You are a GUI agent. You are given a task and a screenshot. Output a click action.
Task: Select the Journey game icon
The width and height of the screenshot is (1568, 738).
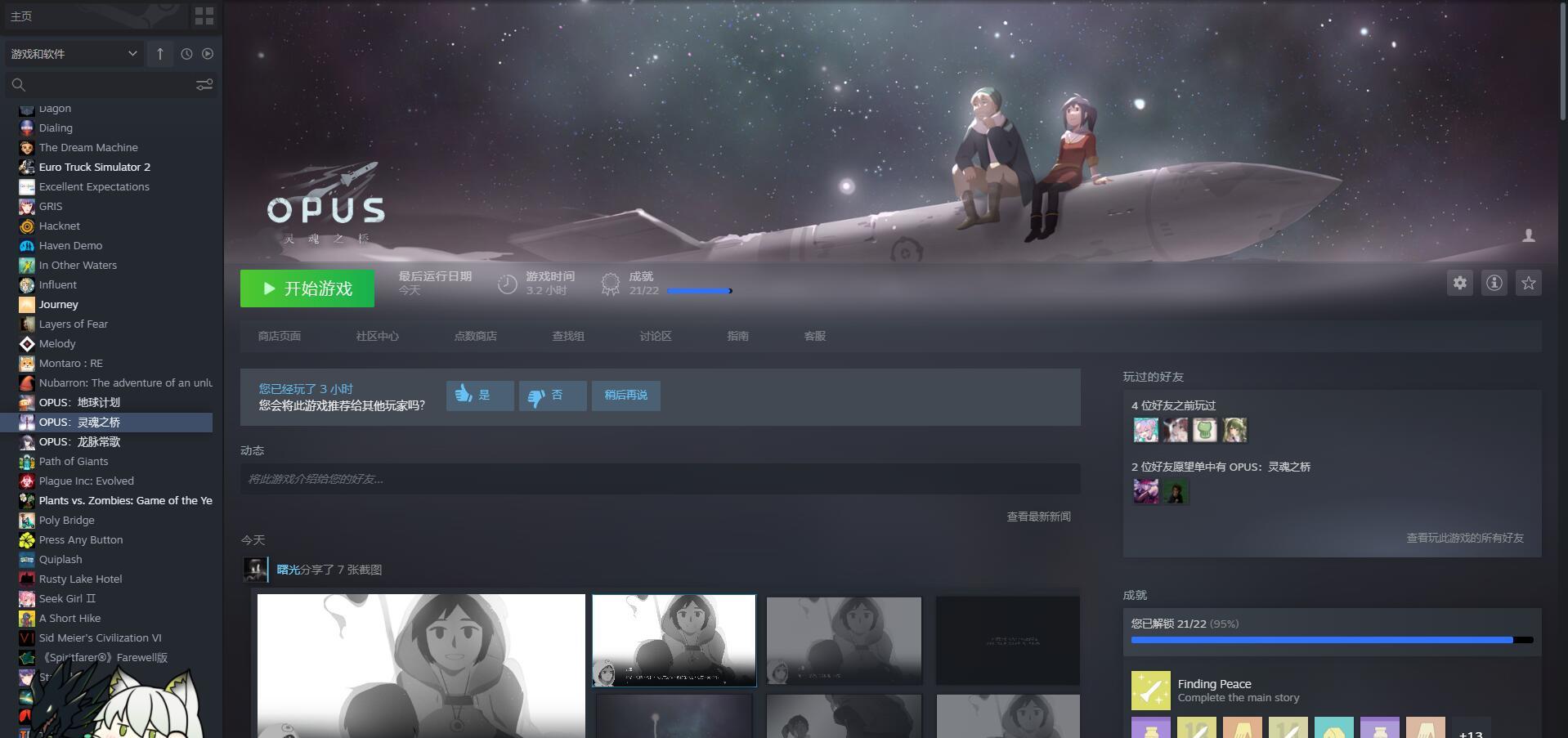(27, 304)
